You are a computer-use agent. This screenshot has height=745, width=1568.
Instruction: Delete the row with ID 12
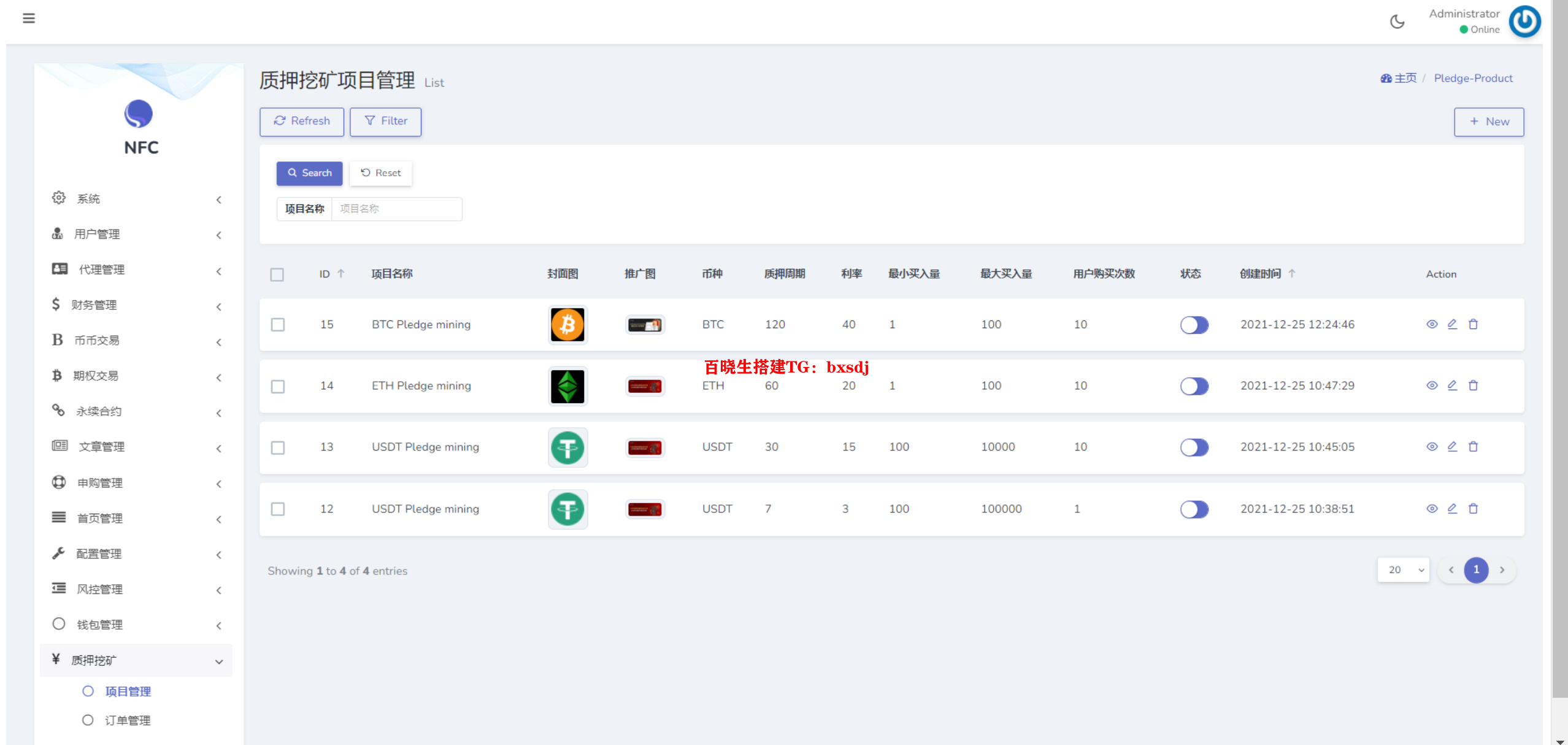[x=1473, y=509]
